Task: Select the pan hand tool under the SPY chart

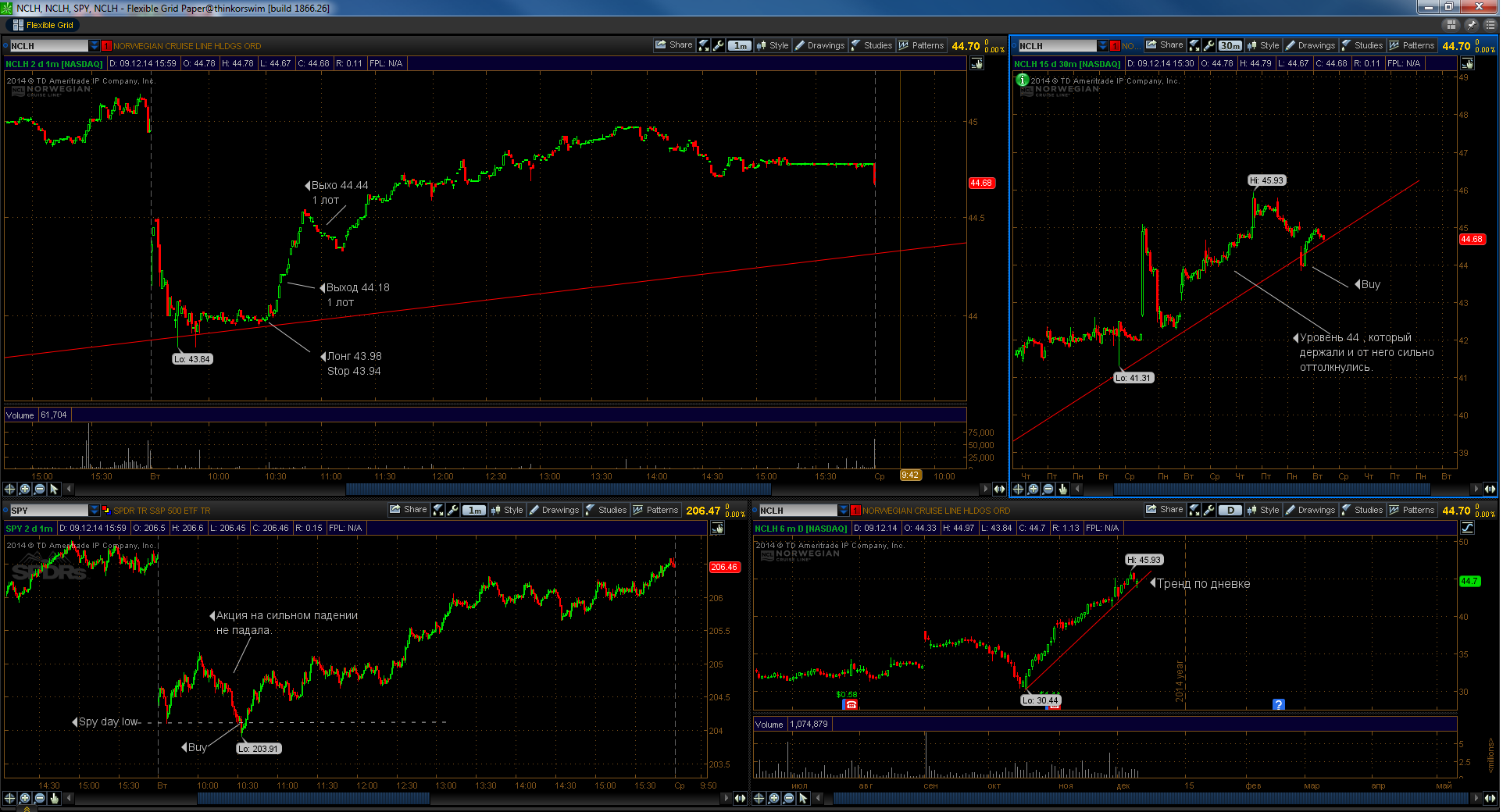Action: point(54,798)
